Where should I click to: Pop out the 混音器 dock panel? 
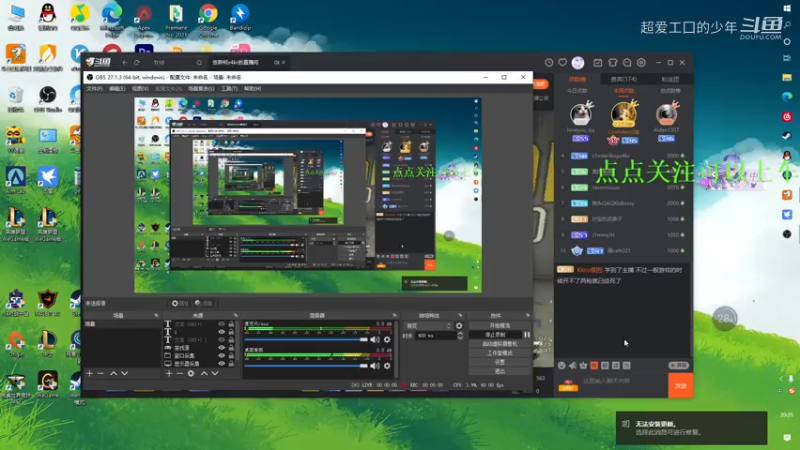394,315
